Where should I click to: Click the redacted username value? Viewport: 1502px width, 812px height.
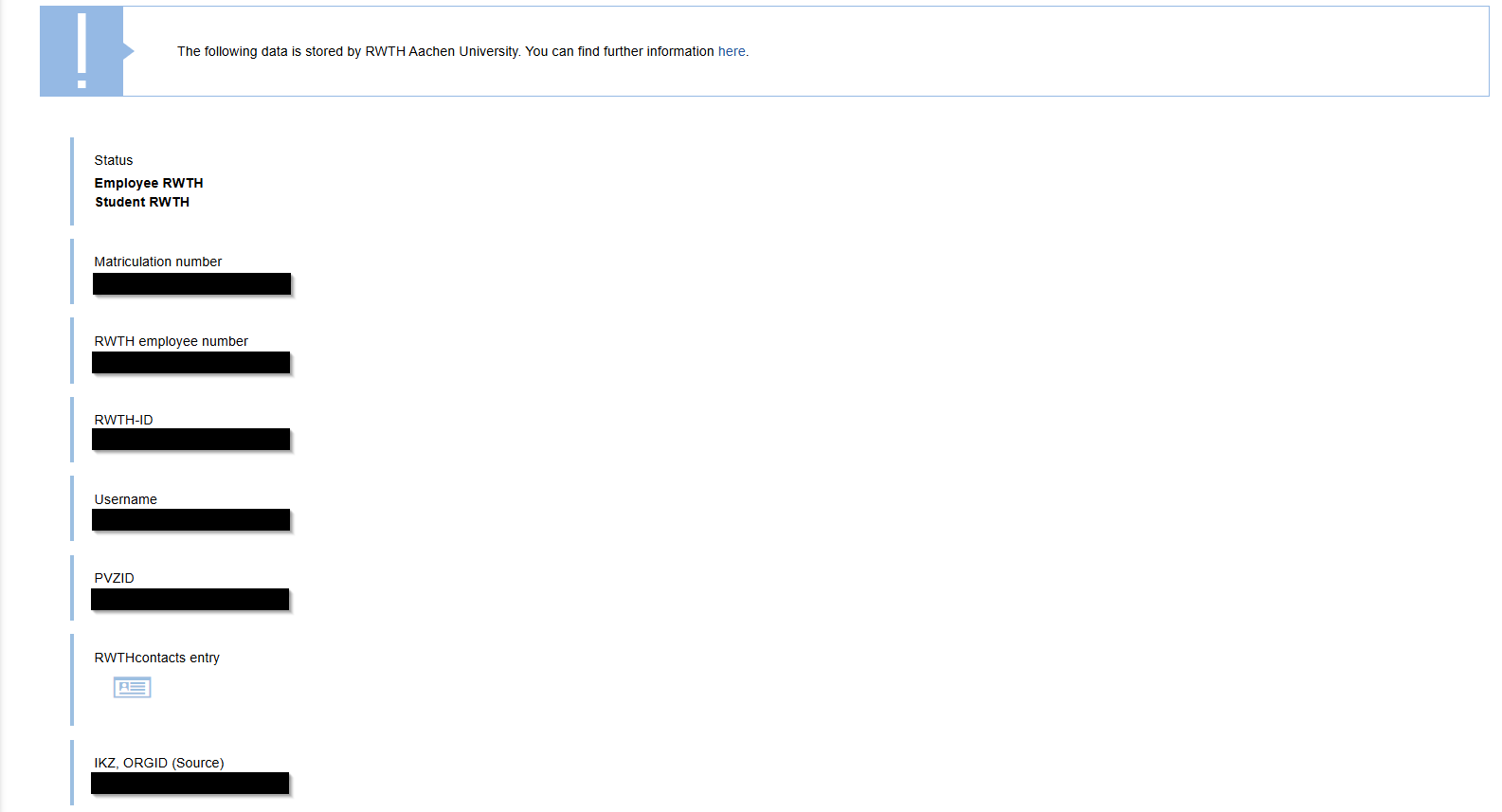pos(190,520)
